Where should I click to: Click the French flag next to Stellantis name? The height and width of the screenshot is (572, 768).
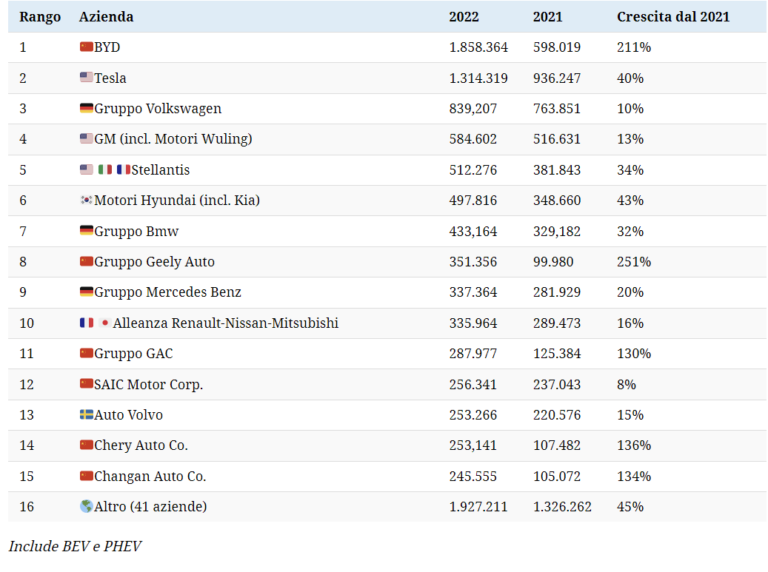(123, 169)
